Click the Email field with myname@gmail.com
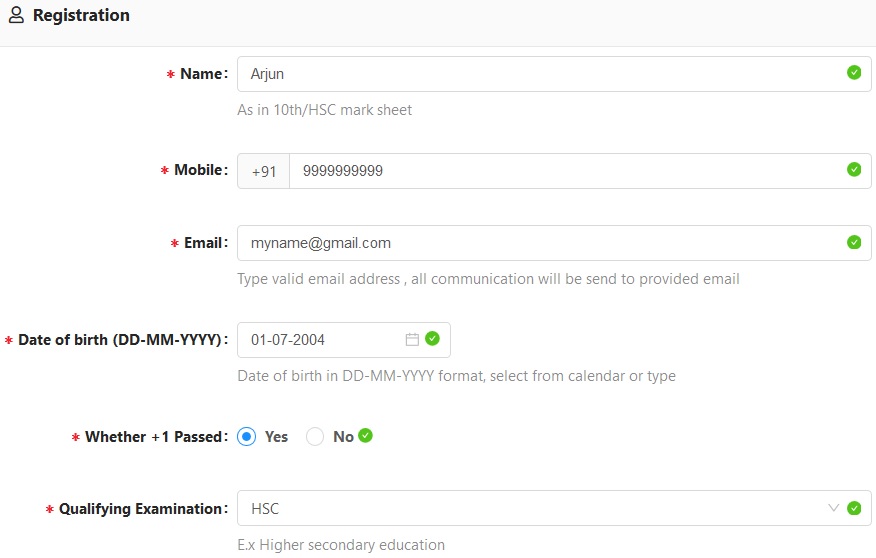Viewport: 876px width, 558px height. coord(554,243)
